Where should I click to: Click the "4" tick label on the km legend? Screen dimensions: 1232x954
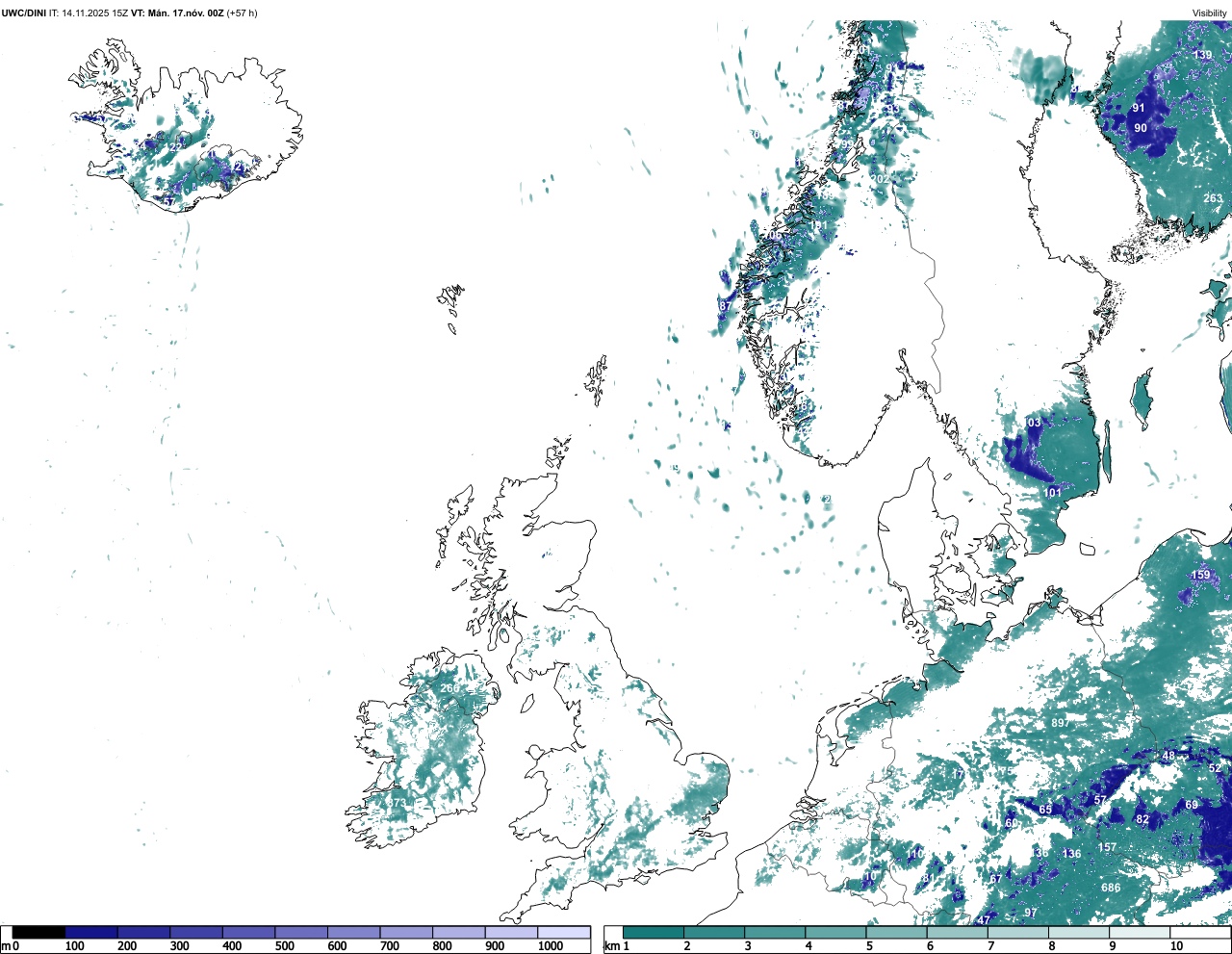coord(808,946)
